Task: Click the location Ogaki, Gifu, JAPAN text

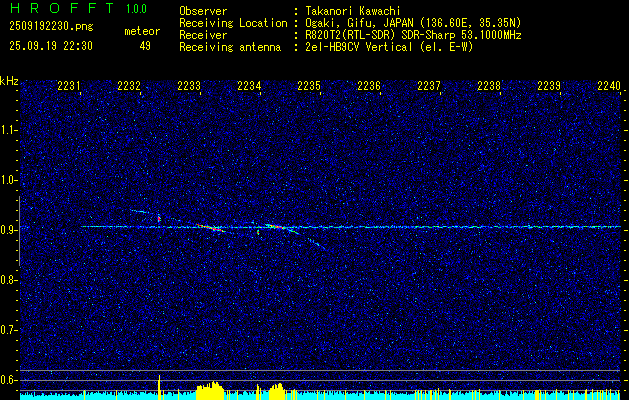Action: click(x=357, y=23)
